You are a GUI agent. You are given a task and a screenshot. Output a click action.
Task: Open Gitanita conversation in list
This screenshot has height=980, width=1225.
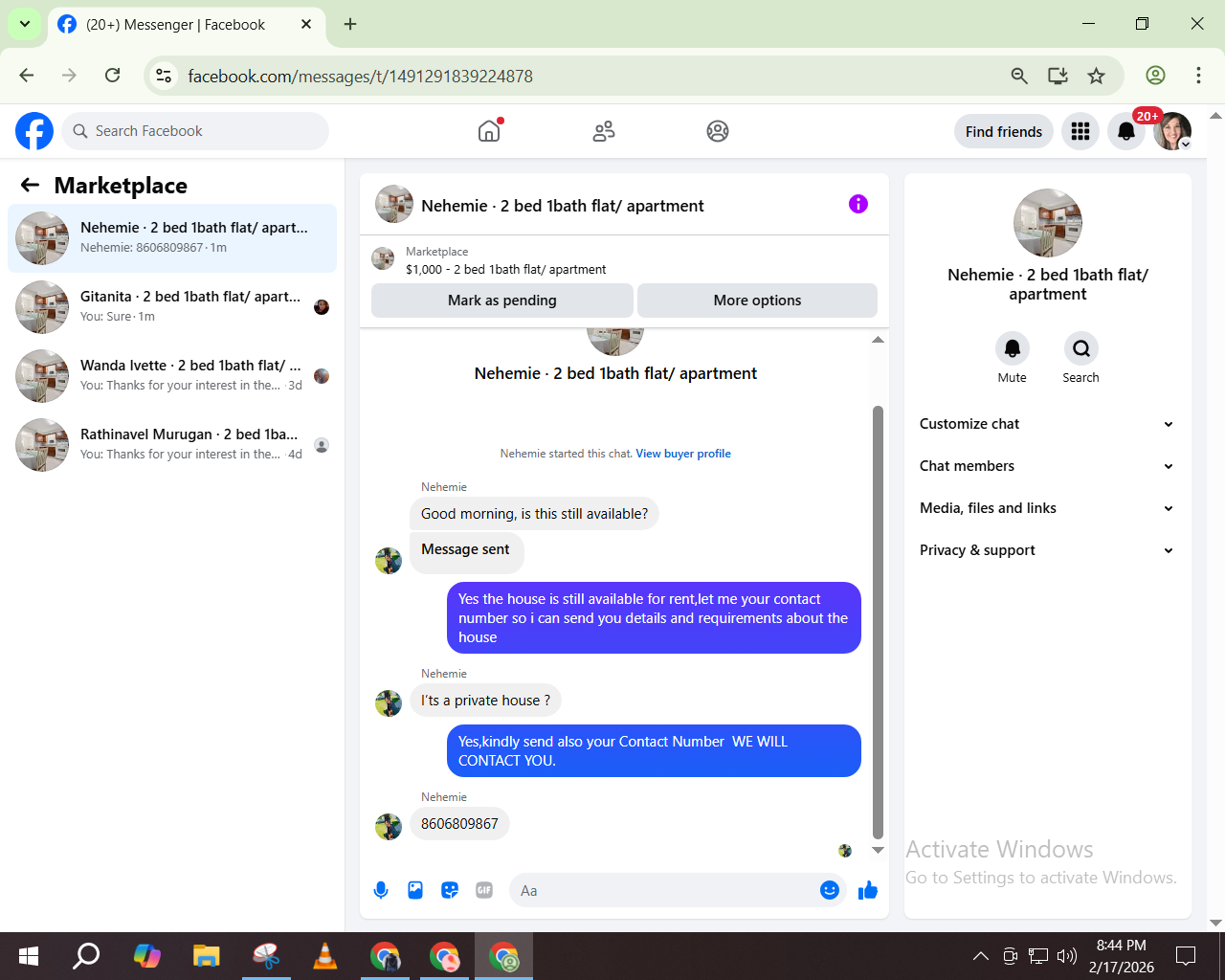click(172, 307)
